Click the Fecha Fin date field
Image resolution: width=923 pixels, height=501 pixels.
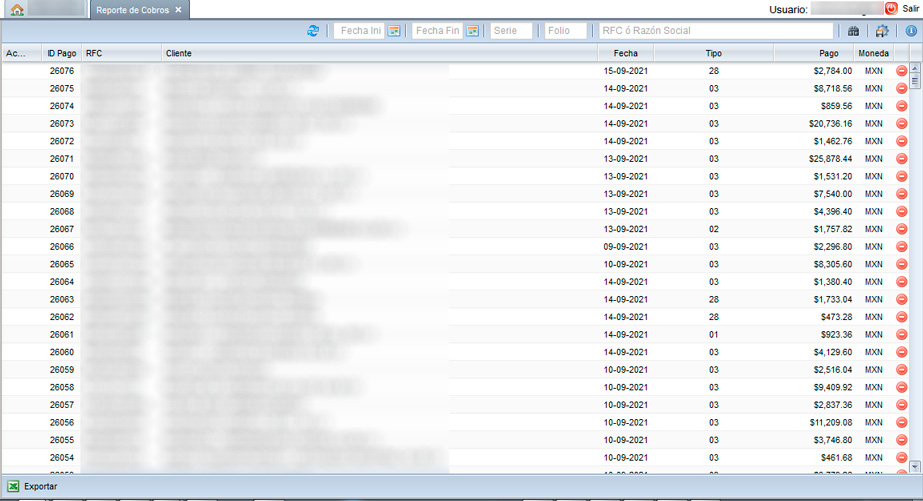coord(437,31)
